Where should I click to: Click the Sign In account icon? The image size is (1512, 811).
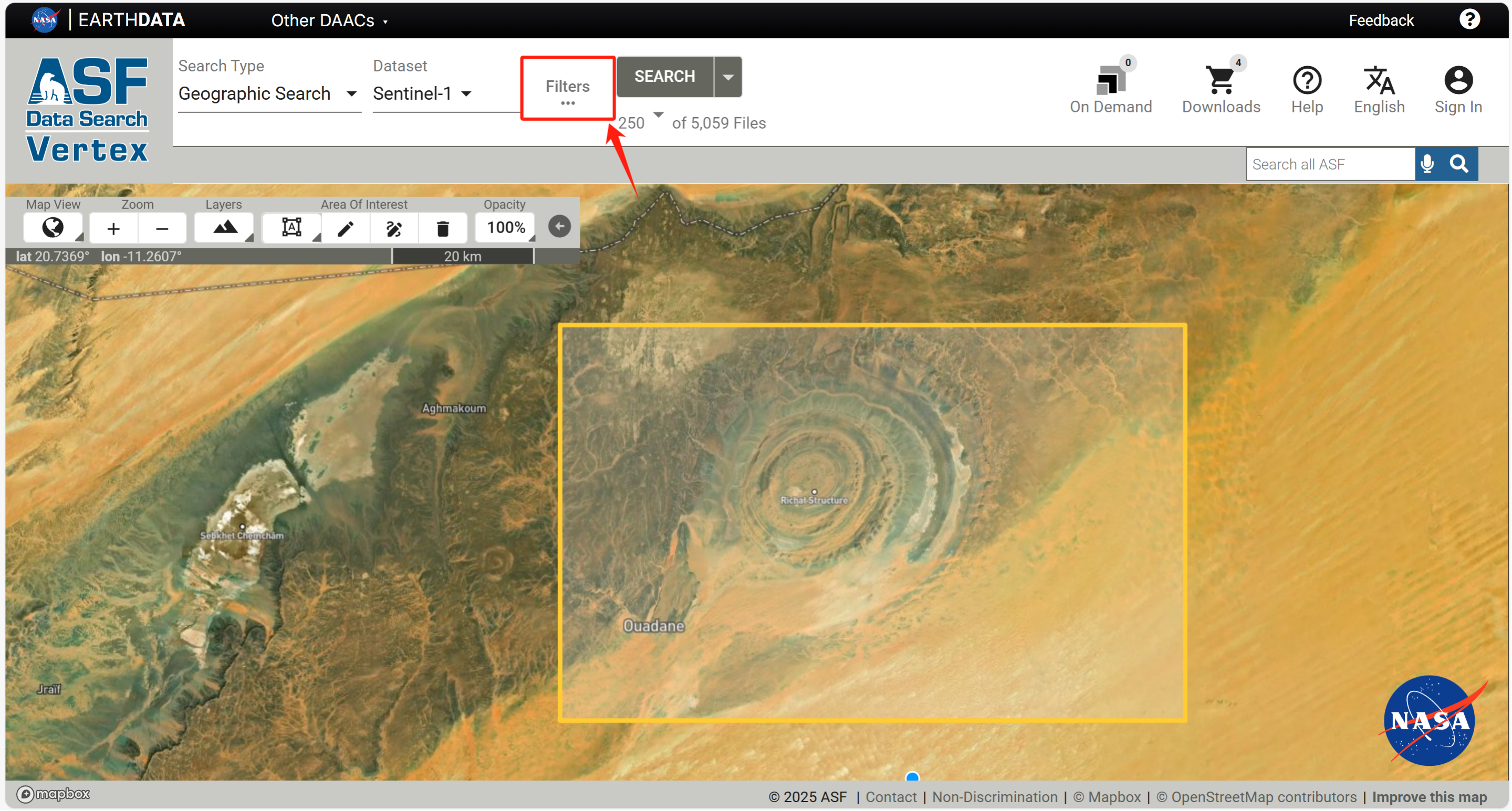coord(1458,90)
